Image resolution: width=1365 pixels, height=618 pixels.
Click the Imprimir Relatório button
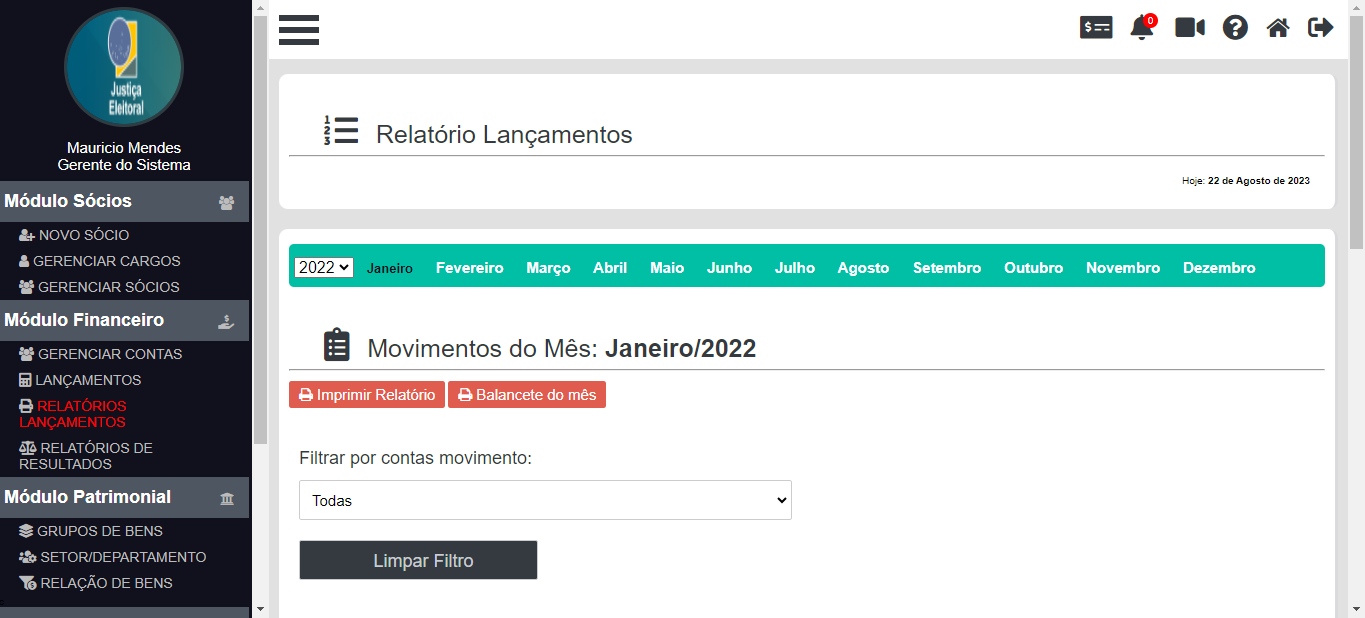pos(367,395)
